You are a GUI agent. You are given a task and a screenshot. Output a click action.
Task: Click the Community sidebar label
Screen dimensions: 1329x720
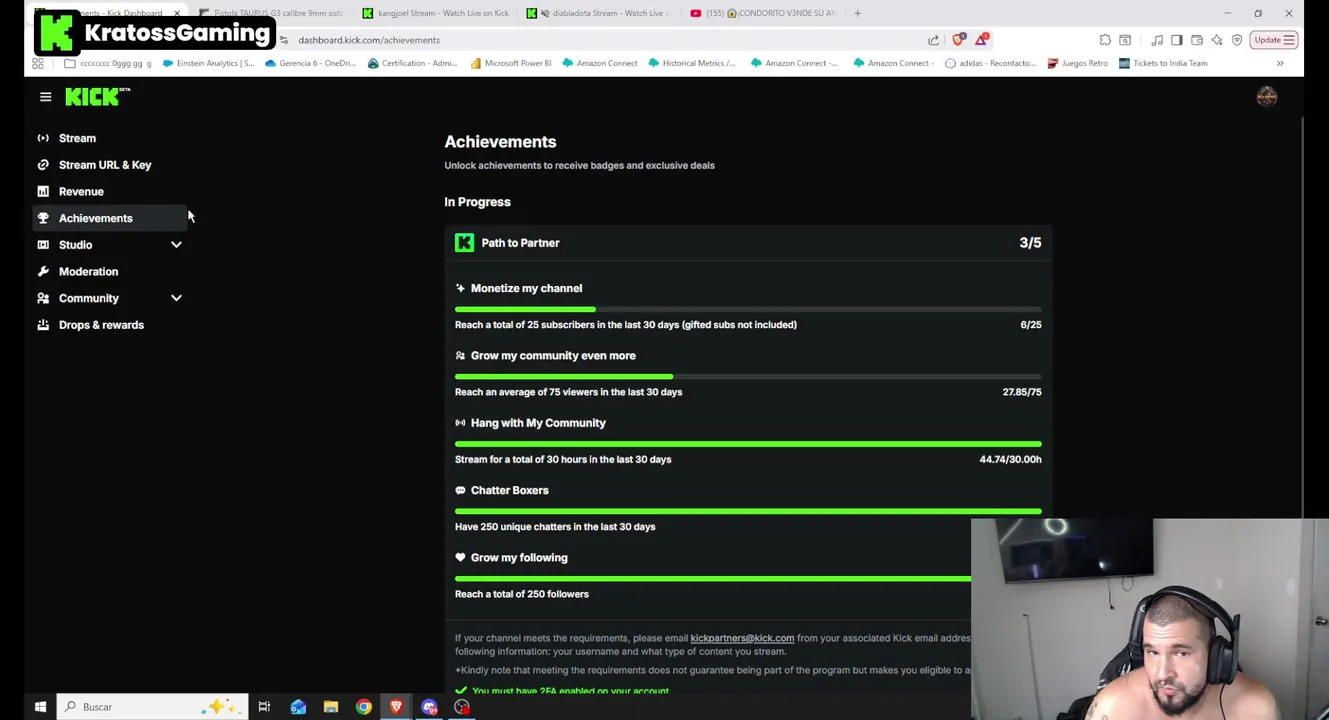[x=89, y=298]
